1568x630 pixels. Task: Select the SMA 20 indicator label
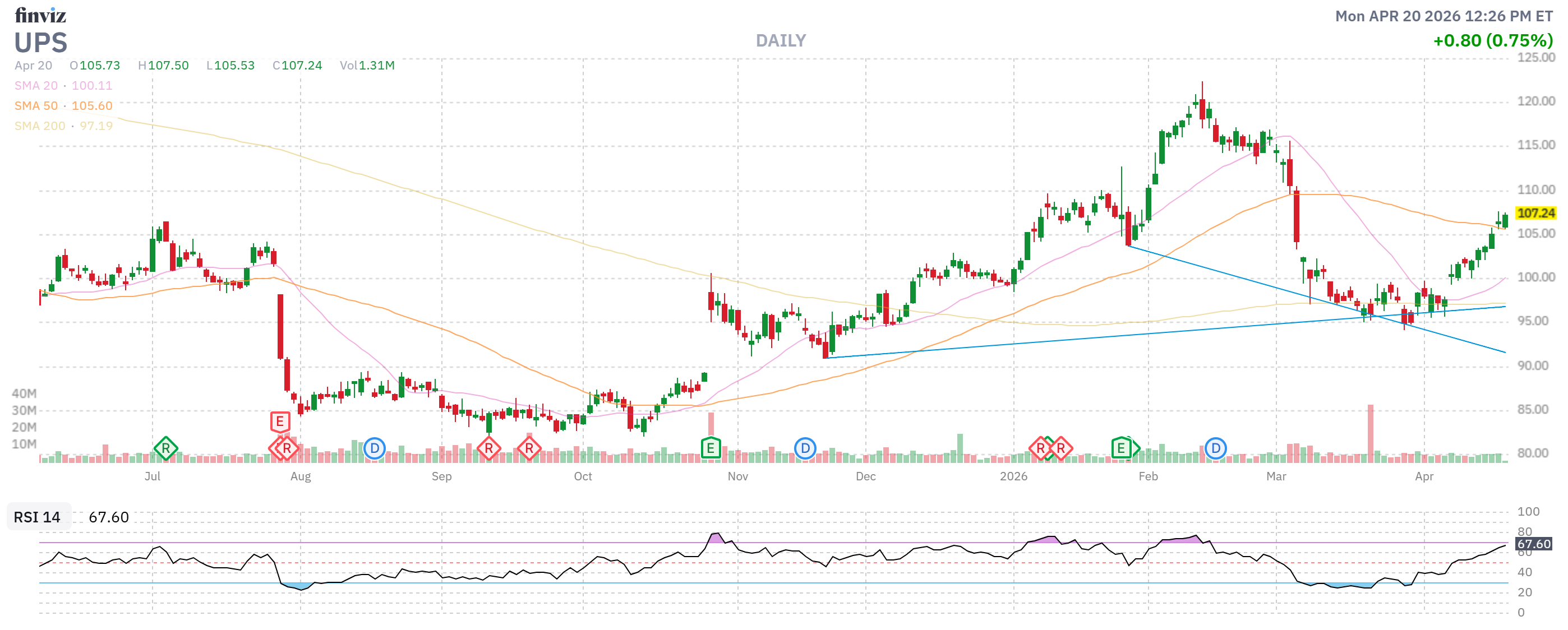point(36,86)
